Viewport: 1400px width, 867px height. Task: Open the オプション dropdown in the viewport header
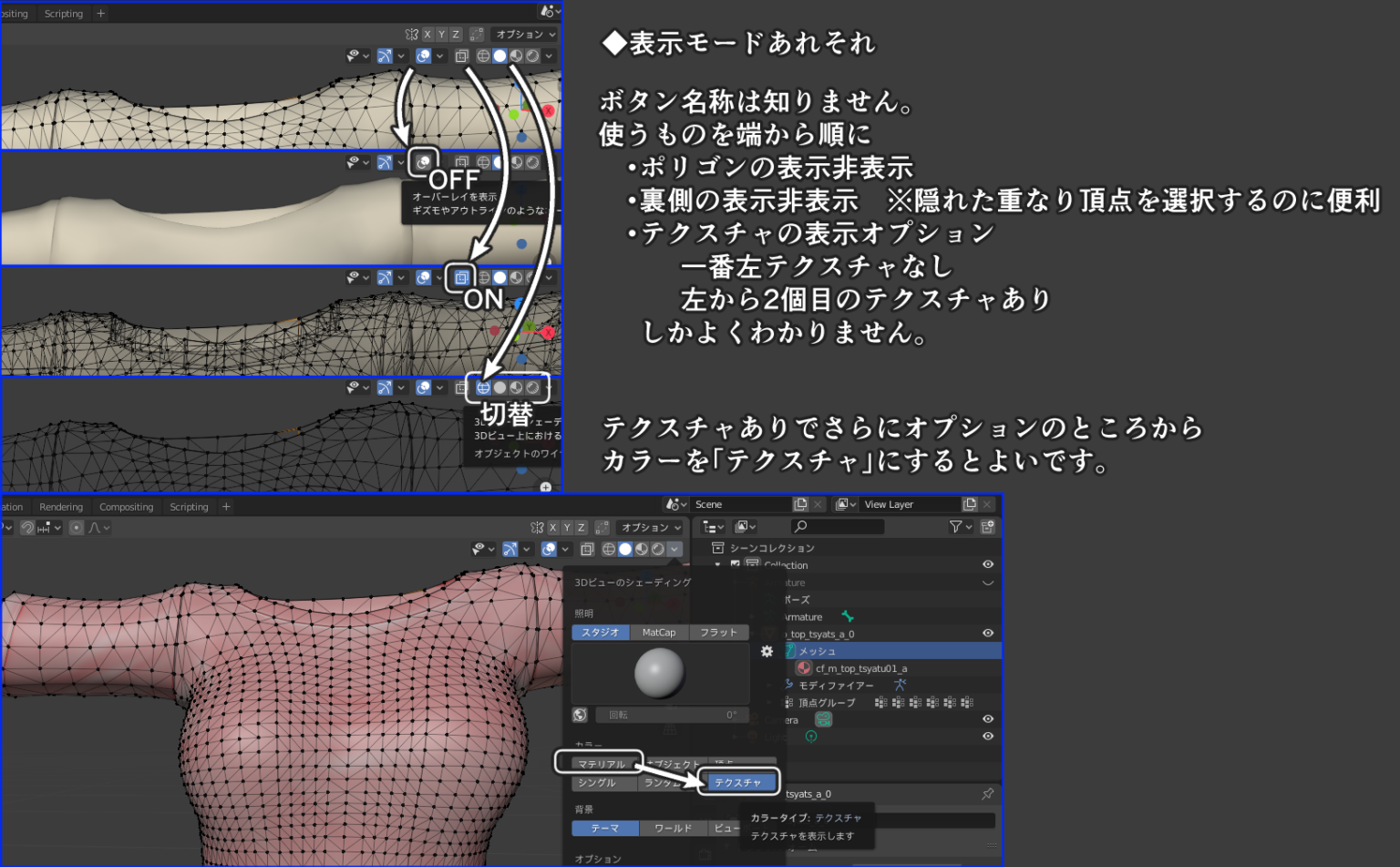click(x=651, y=526)
